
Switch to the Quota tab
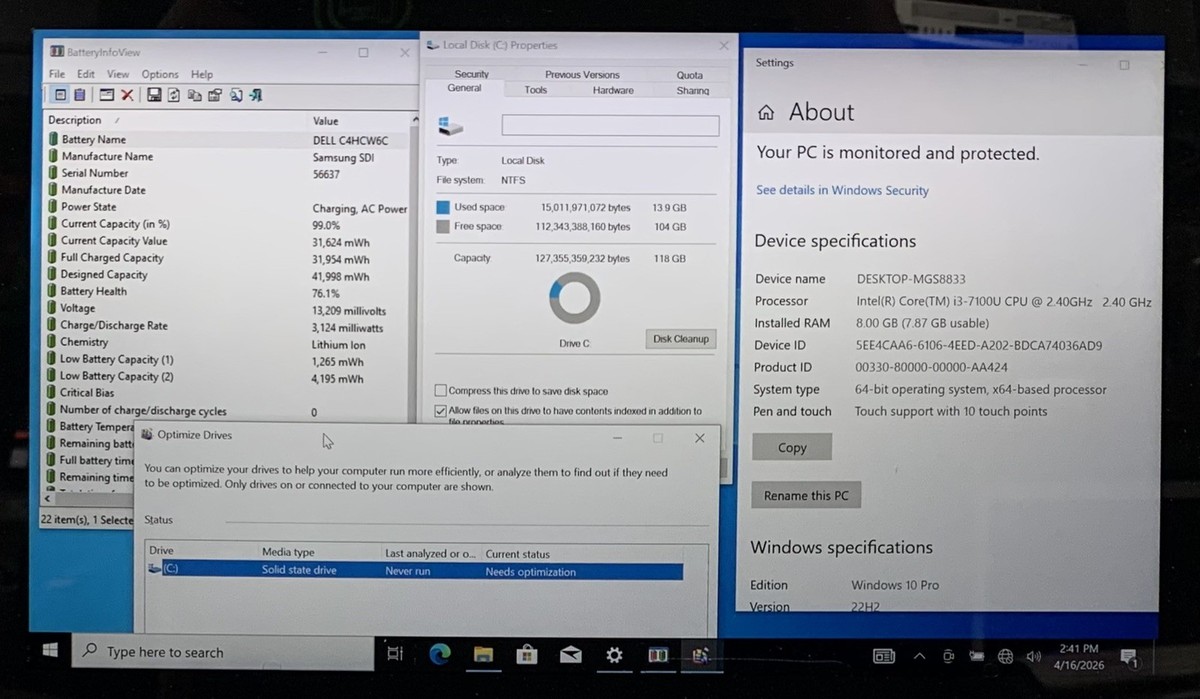(x=689, y=75)
